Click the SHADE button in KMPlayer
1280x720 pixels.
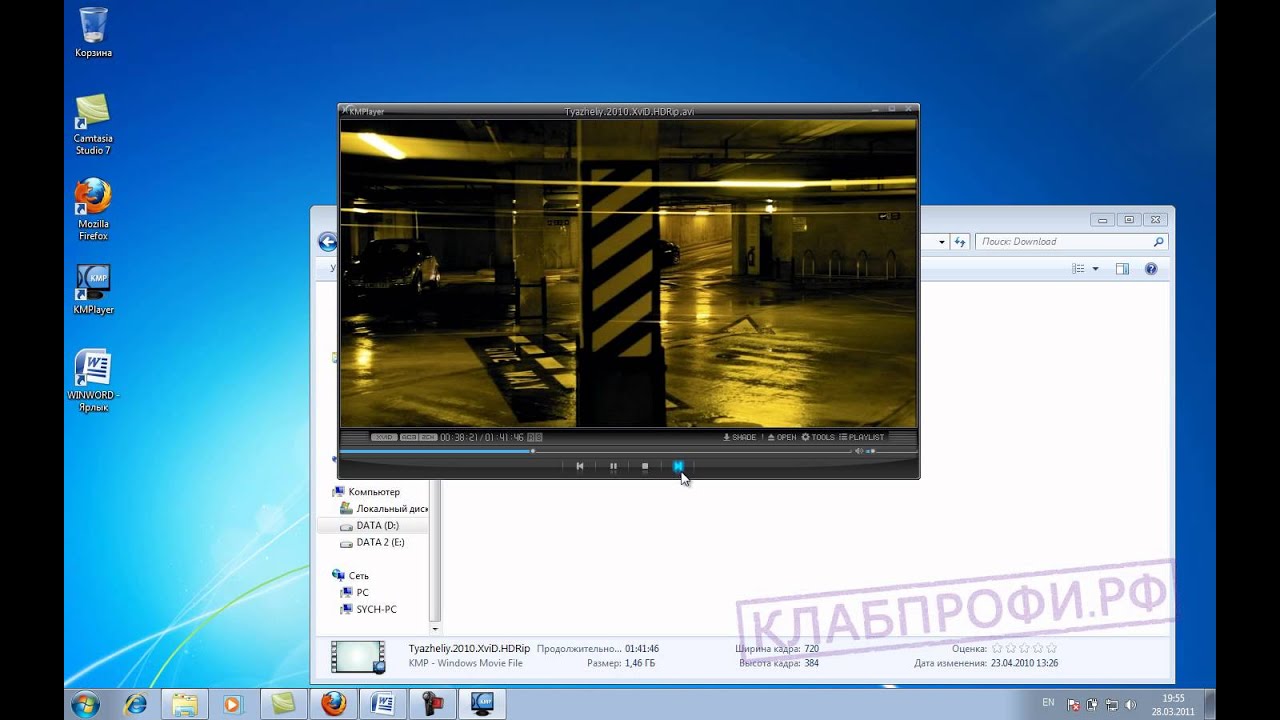click(x=739, y=437)
